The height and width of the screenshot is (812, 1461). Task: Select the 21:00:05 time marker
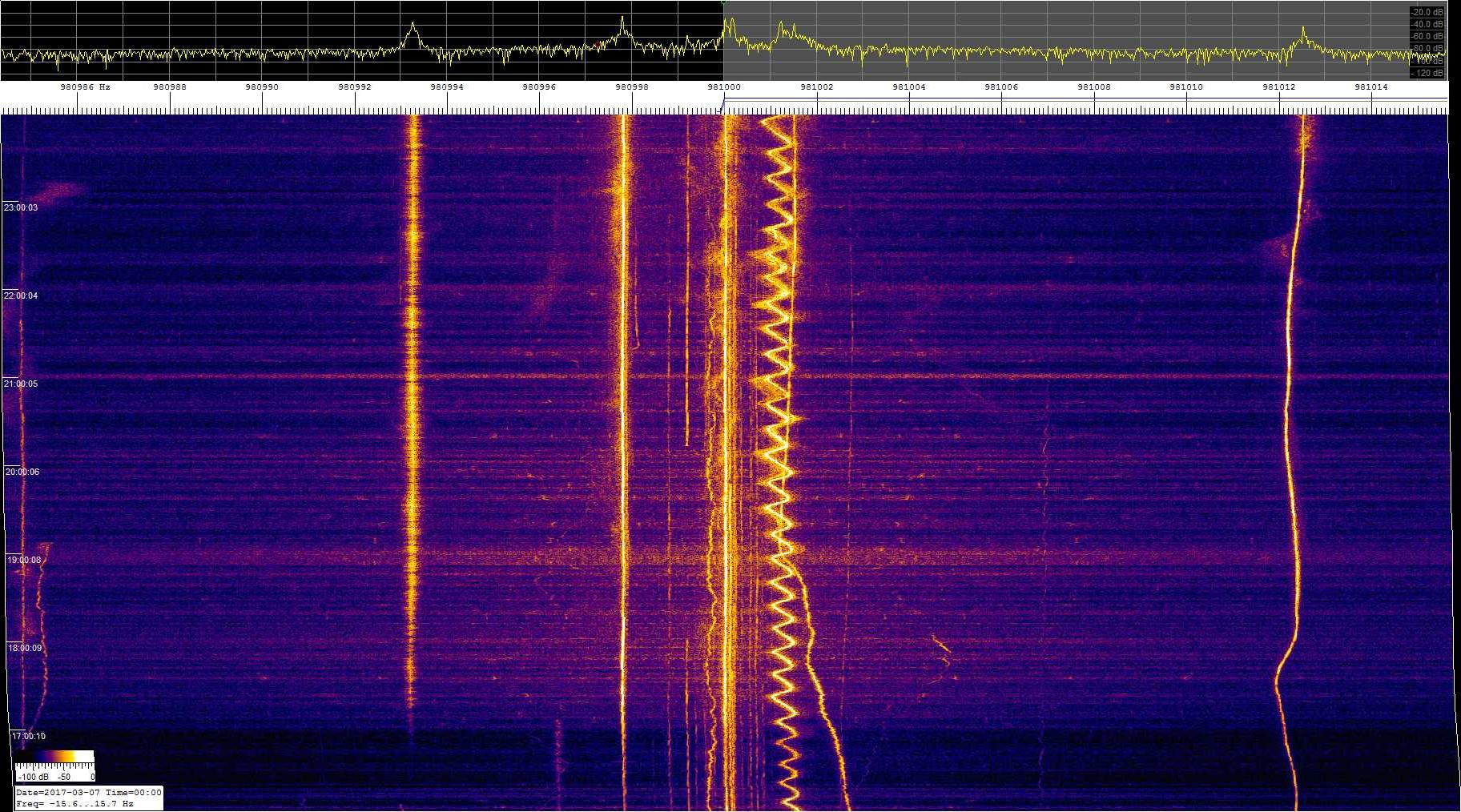[21, 384]
